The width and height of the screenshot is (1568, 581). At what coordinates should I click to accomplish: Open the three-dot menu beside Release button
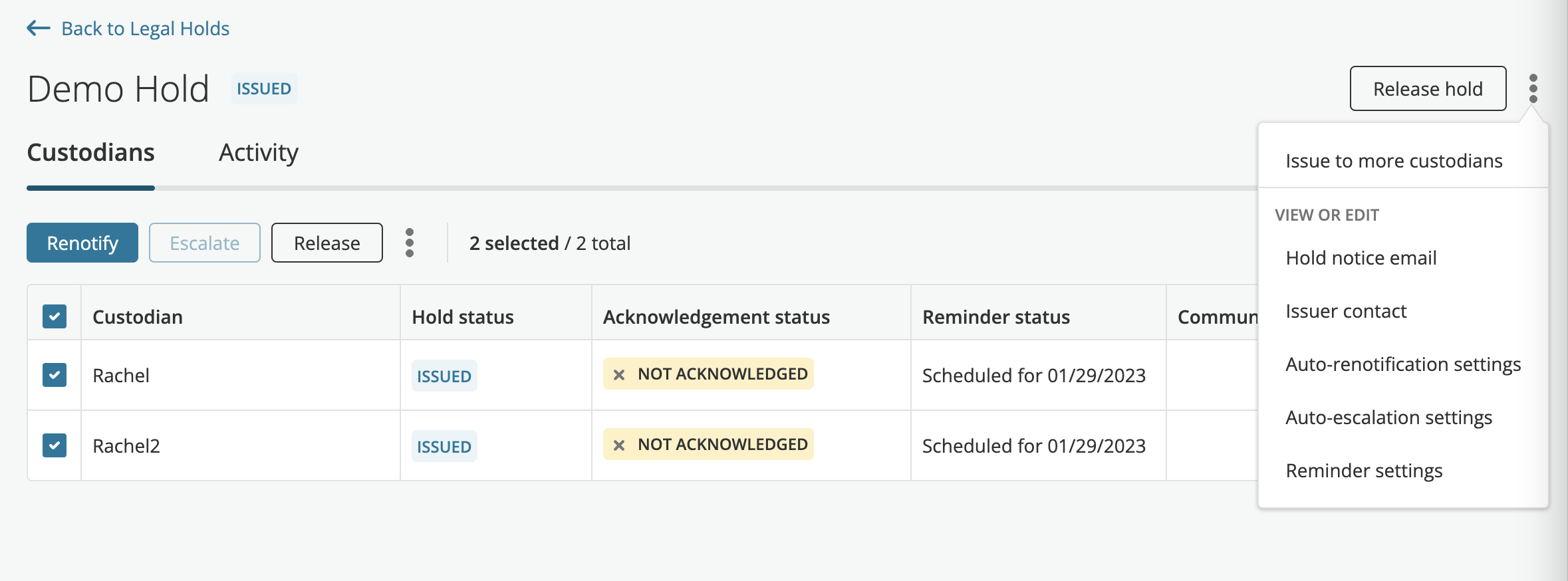point(410,243)
